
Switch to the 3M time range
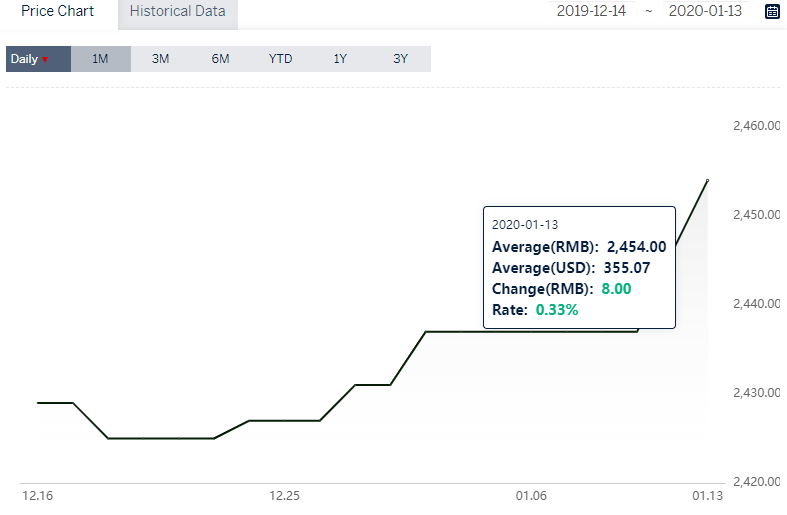161,59
